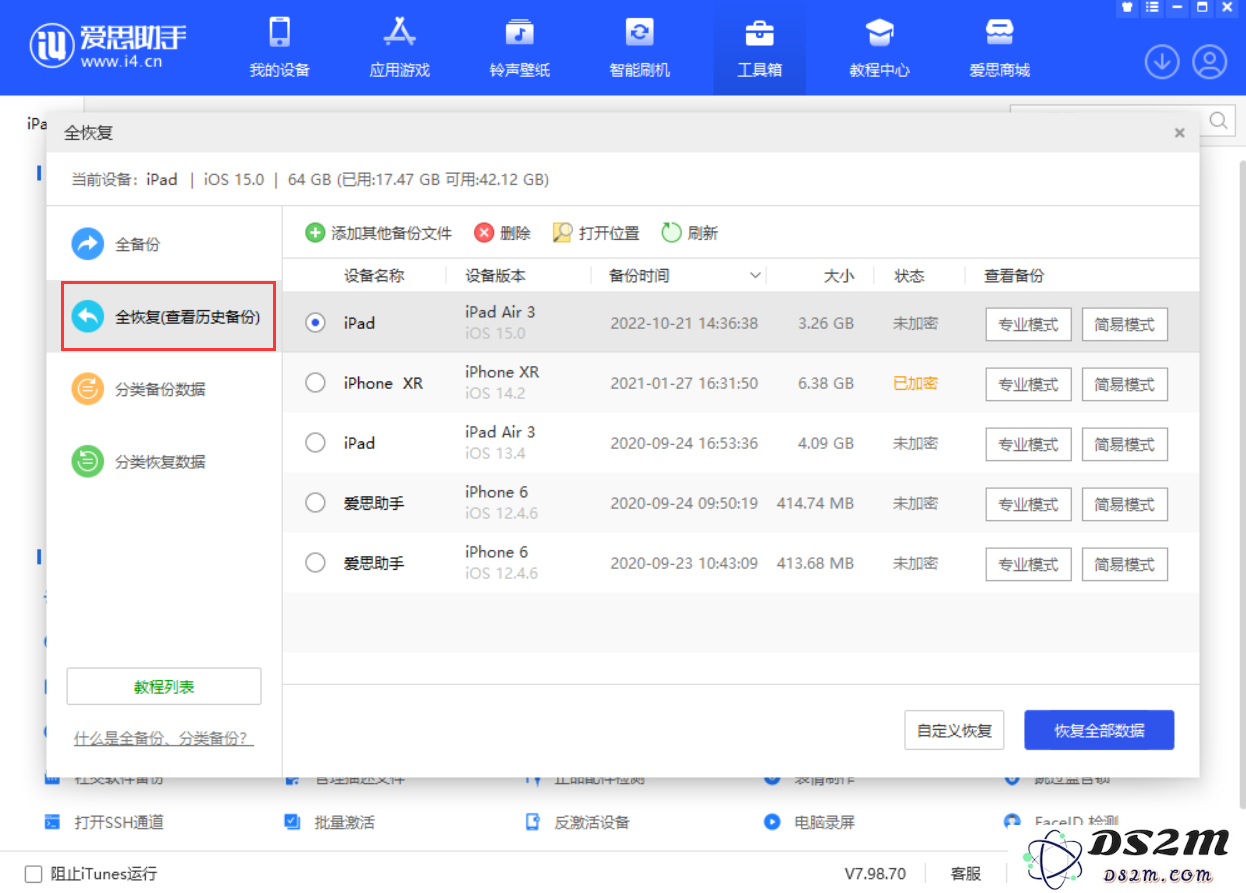
Task: Click 简易模式 for the 413.68 MB backup
Action: coord(1124,564)
